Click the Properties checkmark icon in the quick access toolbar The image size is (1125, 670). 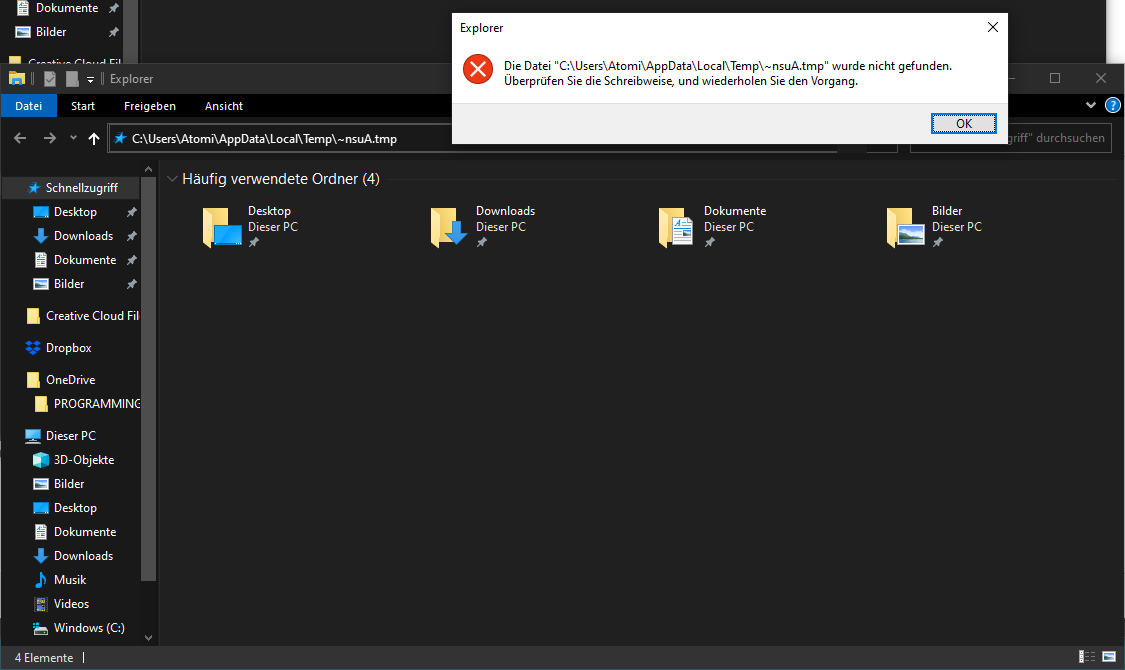click(x=50, y=79)
